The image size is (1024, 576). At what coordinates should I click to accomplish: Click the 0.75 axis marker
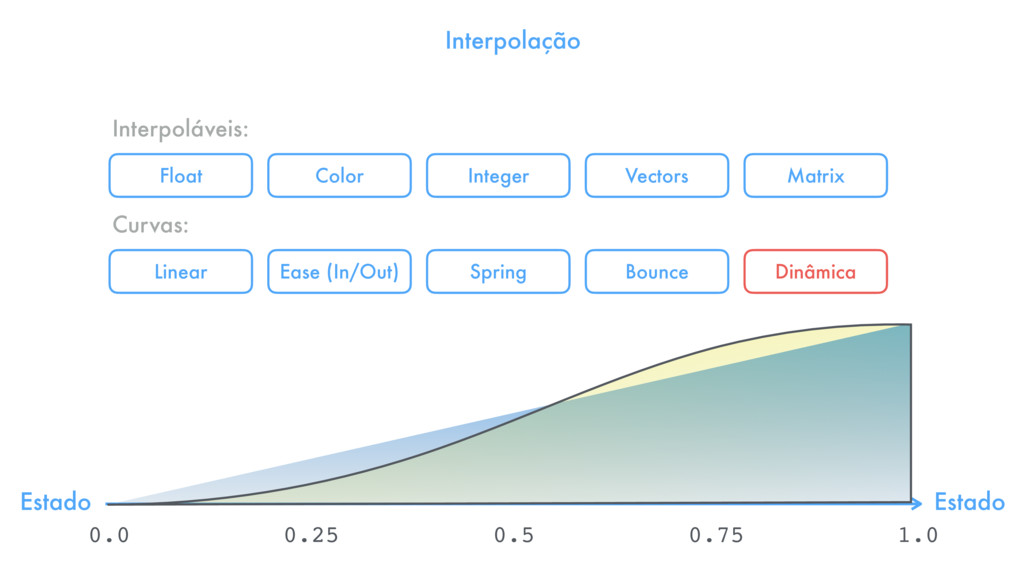(x=716, y=536)
